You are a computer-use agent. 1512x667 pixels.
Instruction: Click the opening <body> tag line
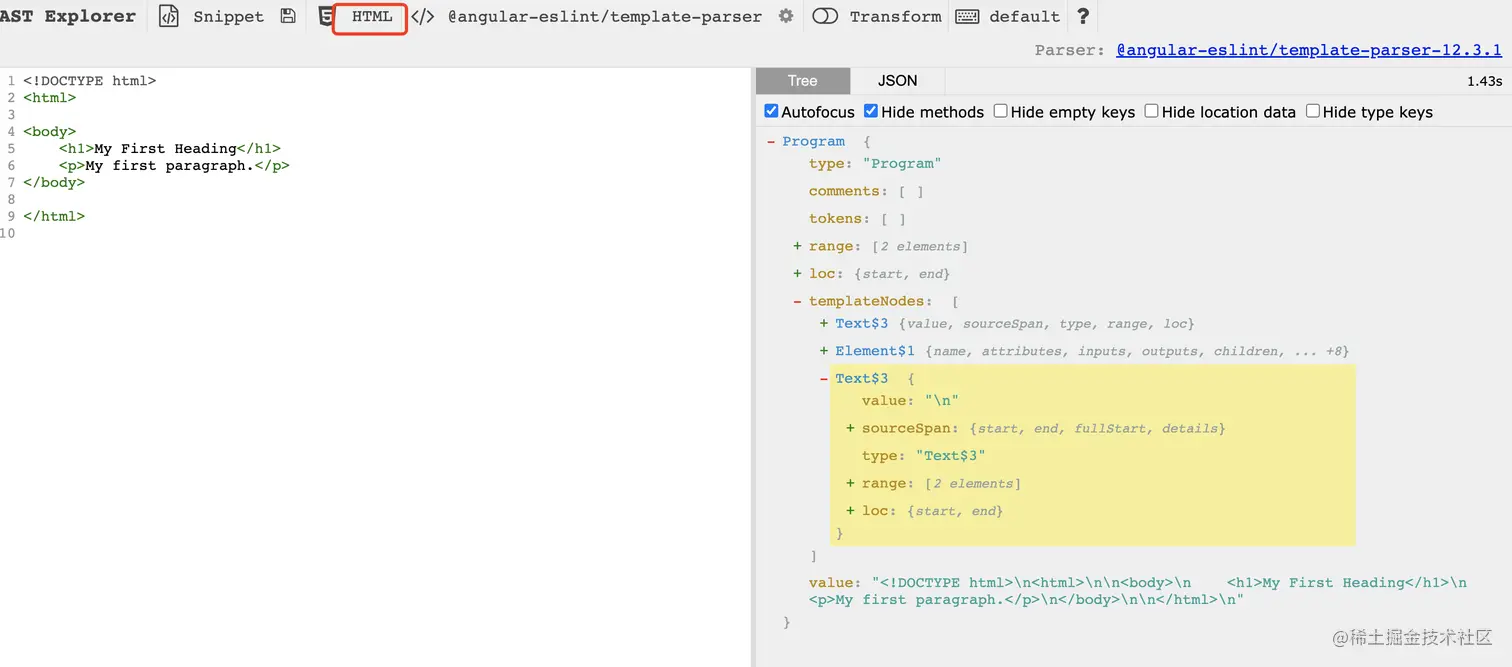click(49, 132)
